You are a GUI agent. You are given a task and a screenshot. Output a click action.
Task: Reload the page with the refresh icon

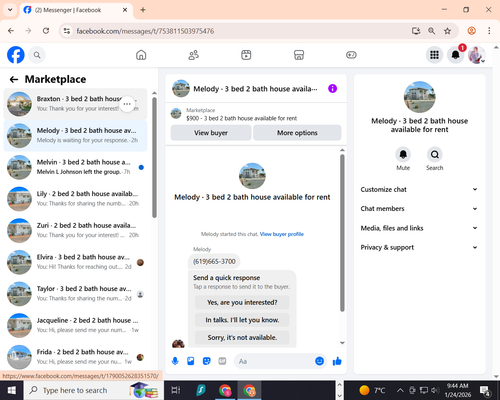(x=46, y=31)
